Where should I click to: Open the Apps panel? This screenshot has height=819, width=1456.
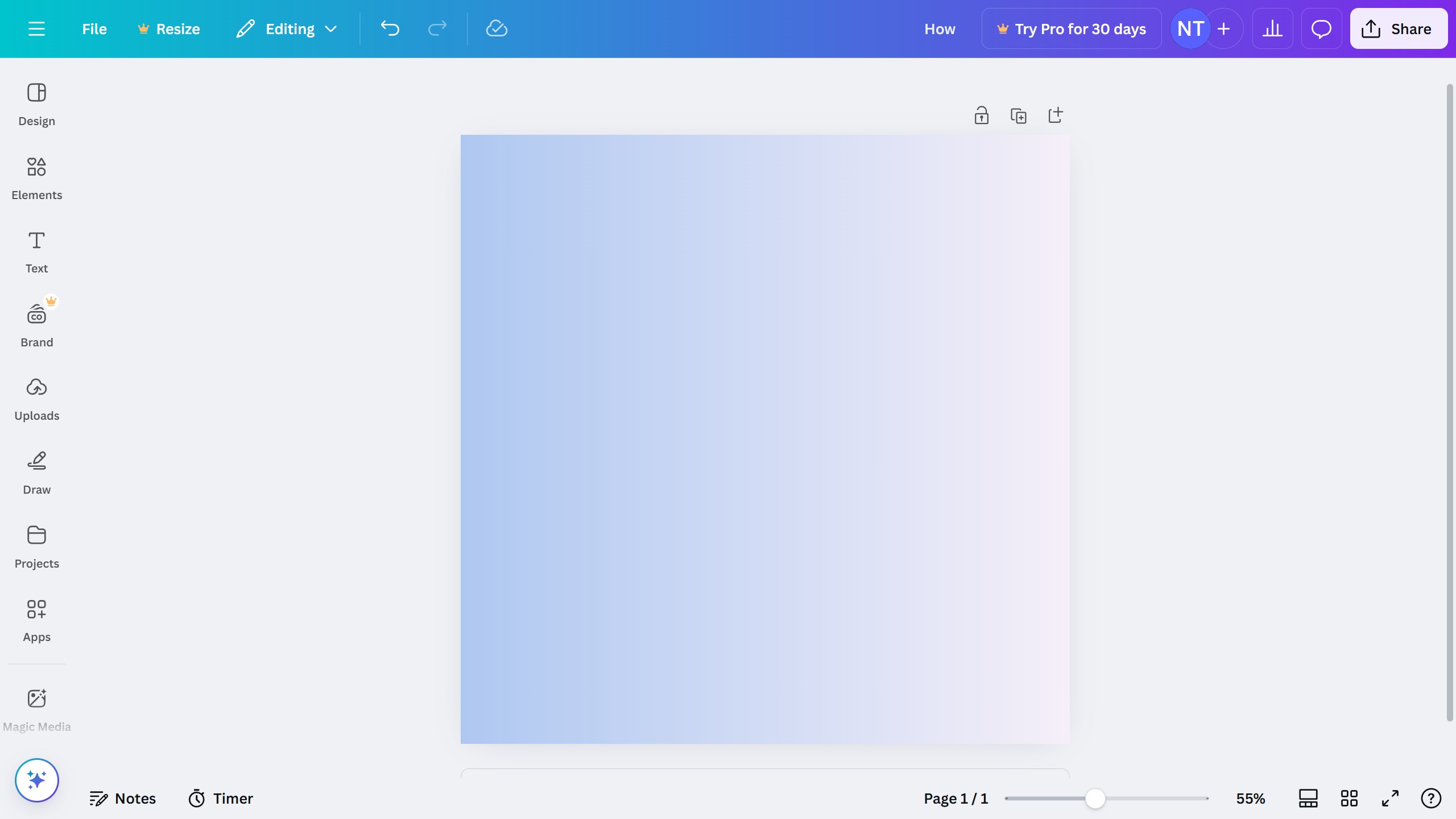tap(36, 620)
